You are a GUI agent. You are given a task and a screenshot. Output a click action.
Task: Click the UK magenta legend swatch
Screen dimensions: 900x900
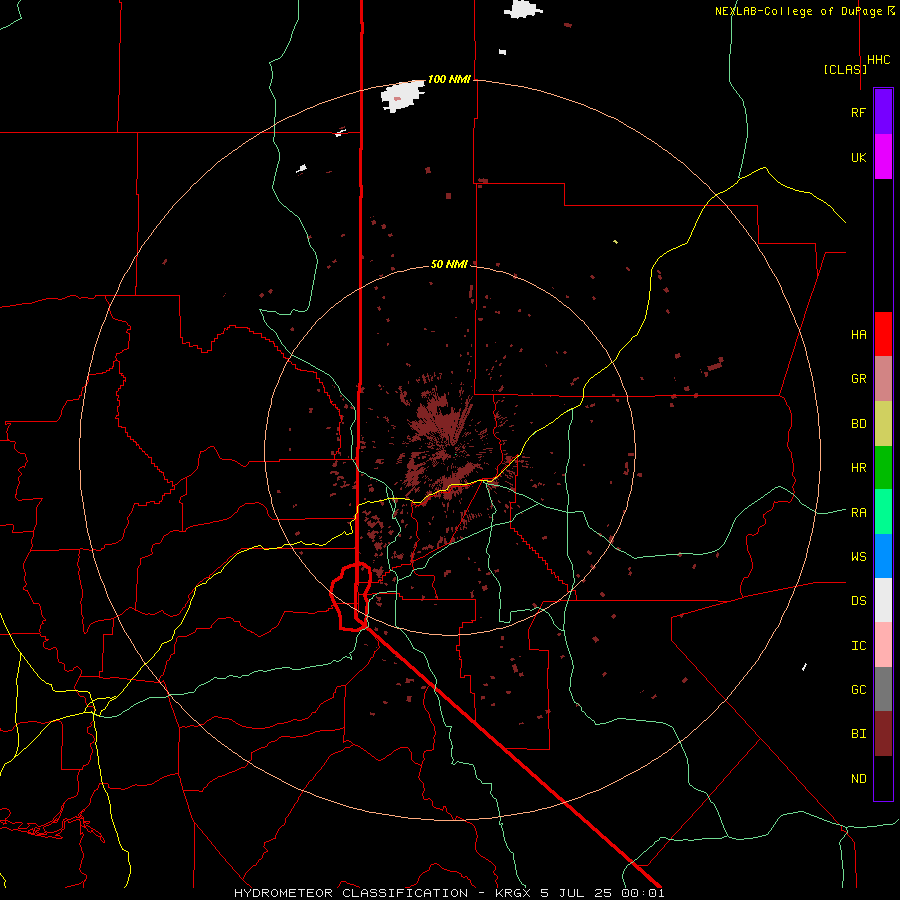pyautogui.click(x=883, y=157)
